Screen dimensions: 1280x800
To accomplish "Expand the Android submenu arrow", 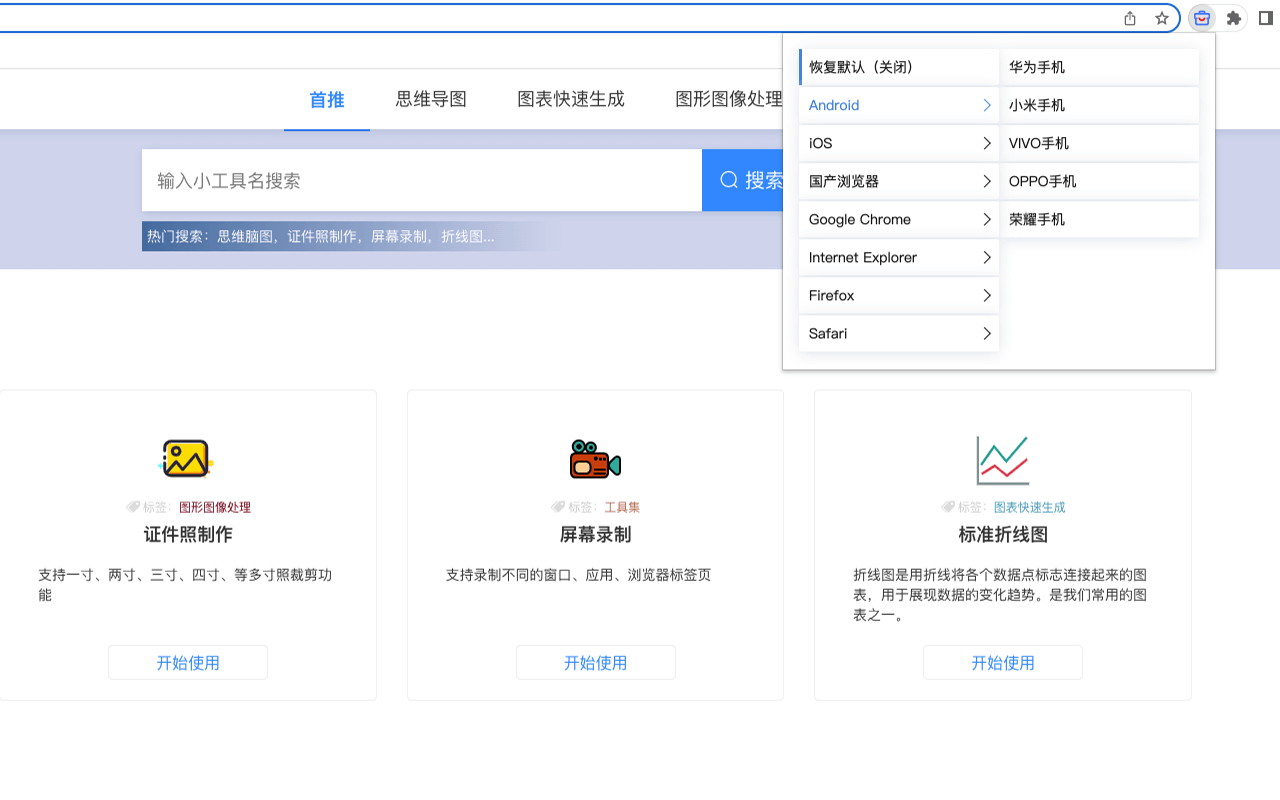I will point(986,105).
